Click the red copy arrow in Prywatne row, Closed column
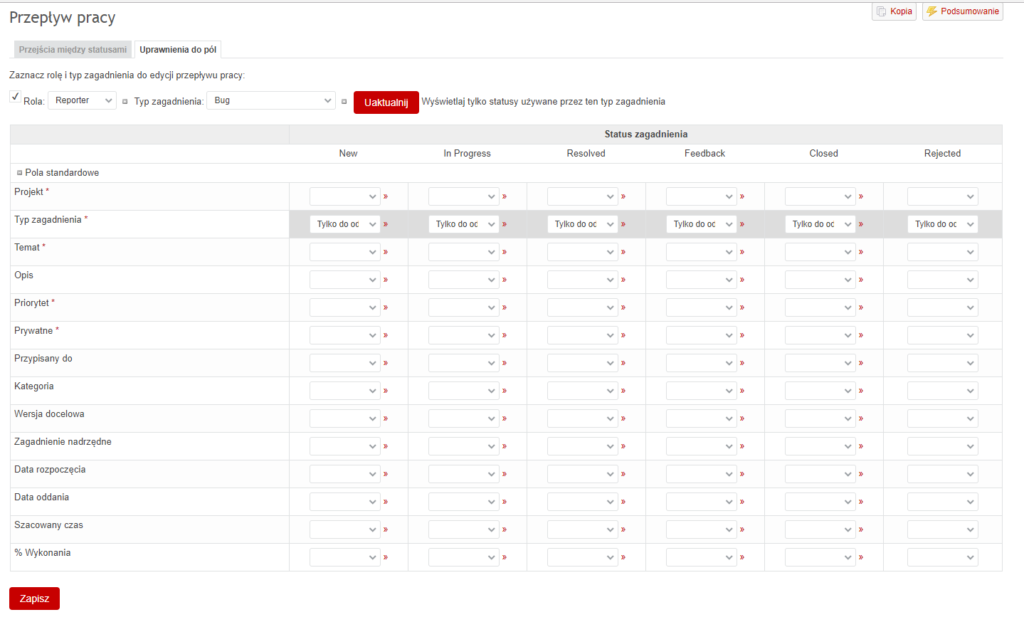This screenshot has width=1024, height=627. (x=861, y=335)
